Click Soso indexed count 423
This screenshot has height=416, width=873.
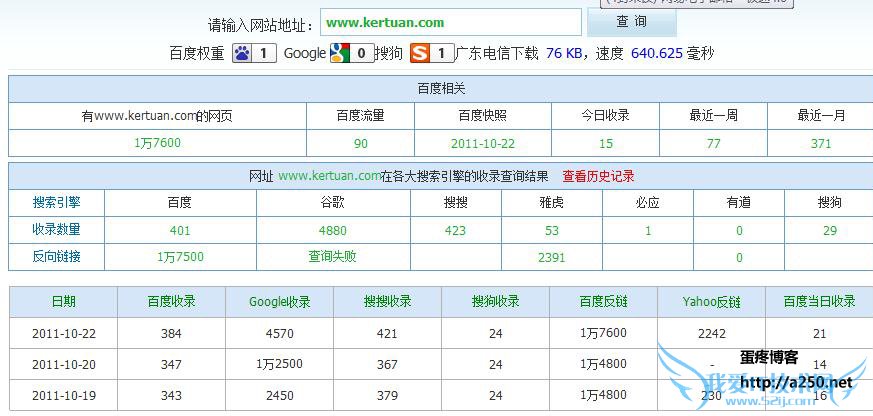pyautogui.click(x=455, y=231)
